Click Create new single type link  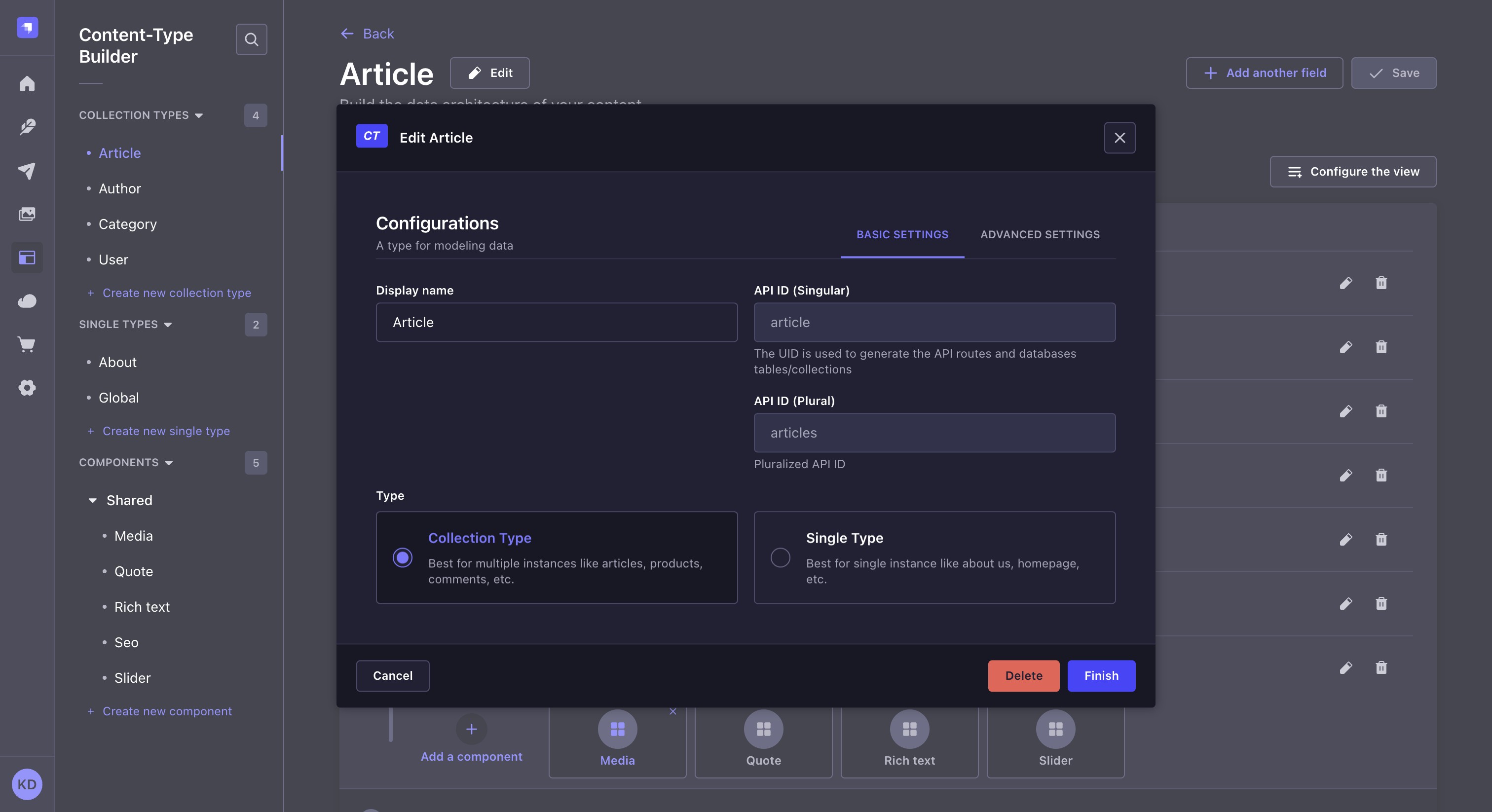pos(159,431)
